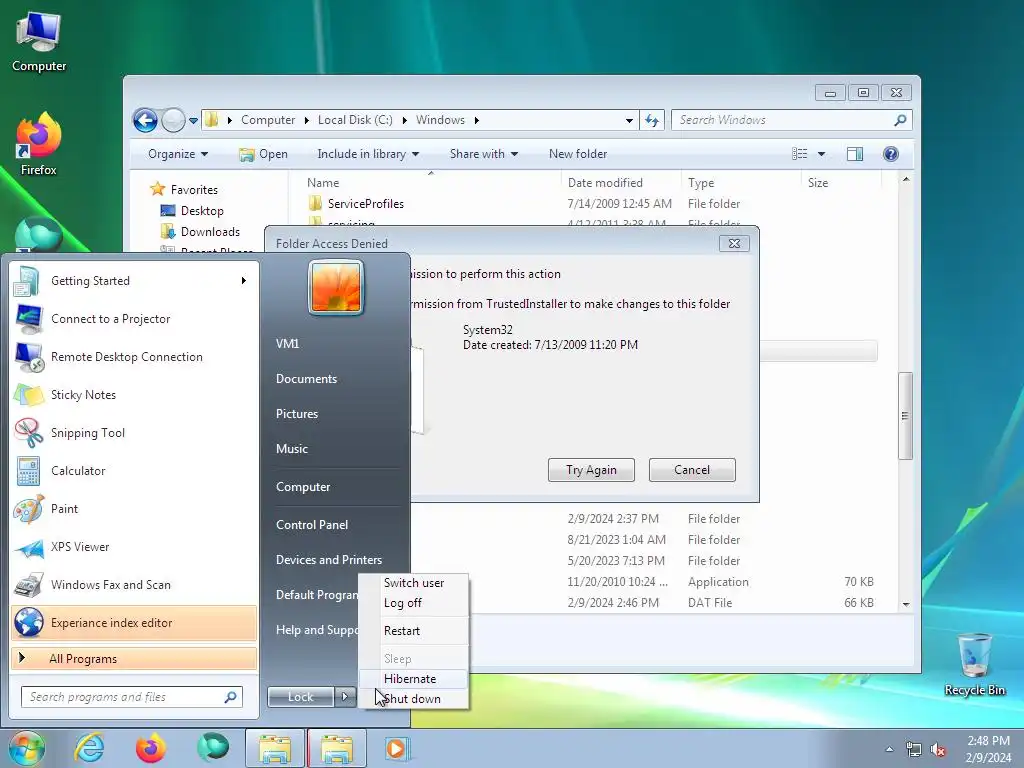
Task: Show hidden tray icons arrow
Action: pos(889,749)
